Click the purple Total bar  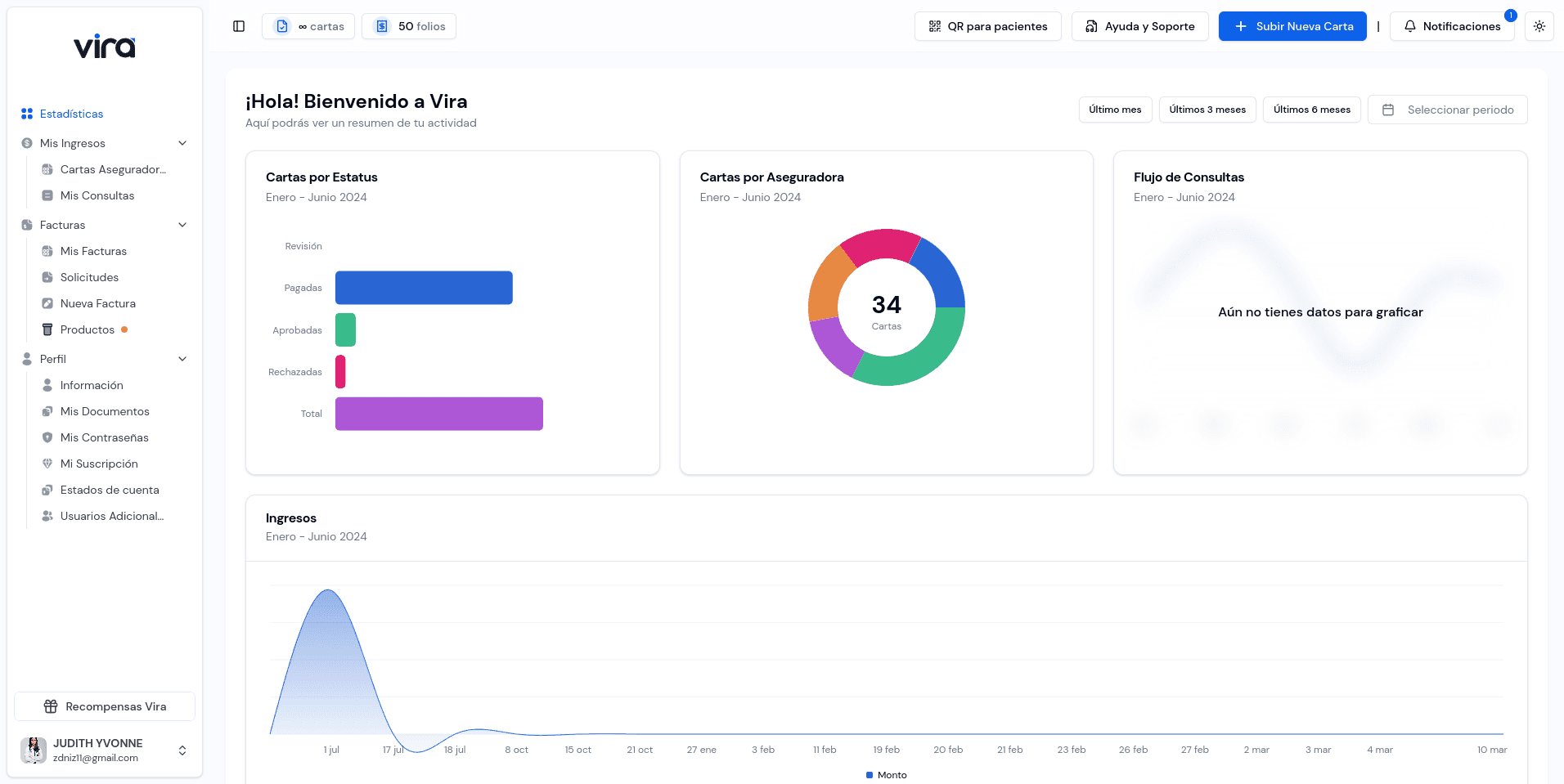tap(439, 414)
